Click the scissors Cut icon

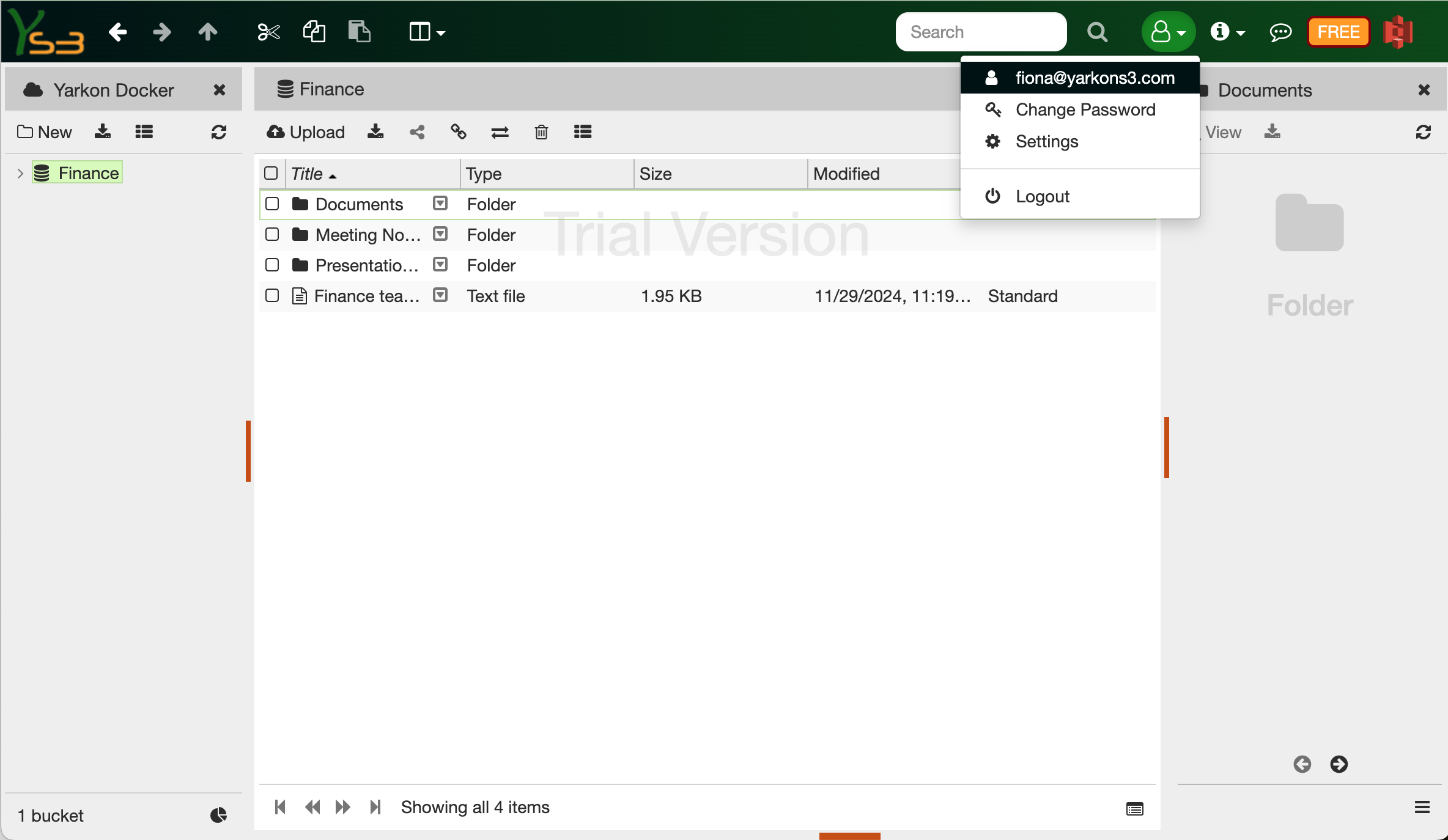(x=268, y=32)
